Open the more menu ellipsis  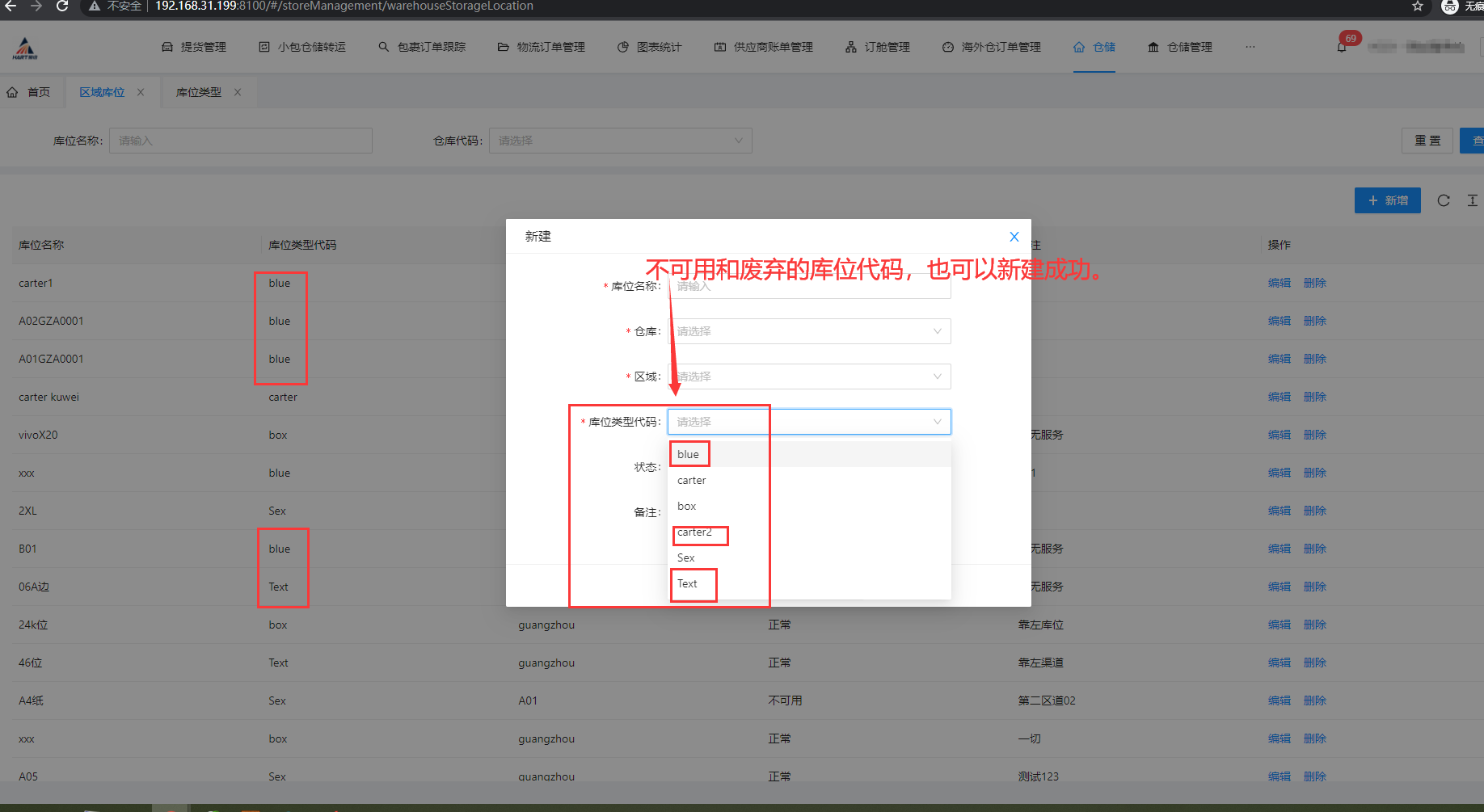[1250, 47]
